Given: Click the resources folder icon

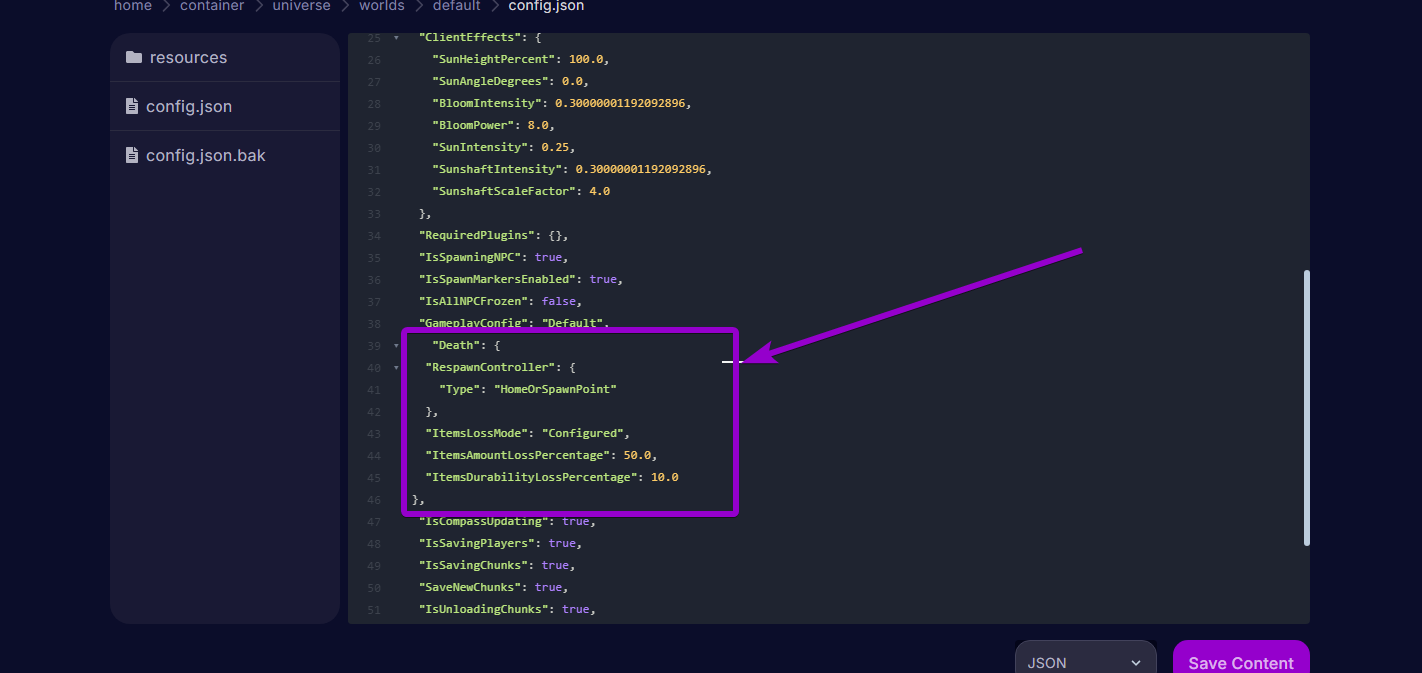Looking at the screenshot, I should (x=135, y=57).
